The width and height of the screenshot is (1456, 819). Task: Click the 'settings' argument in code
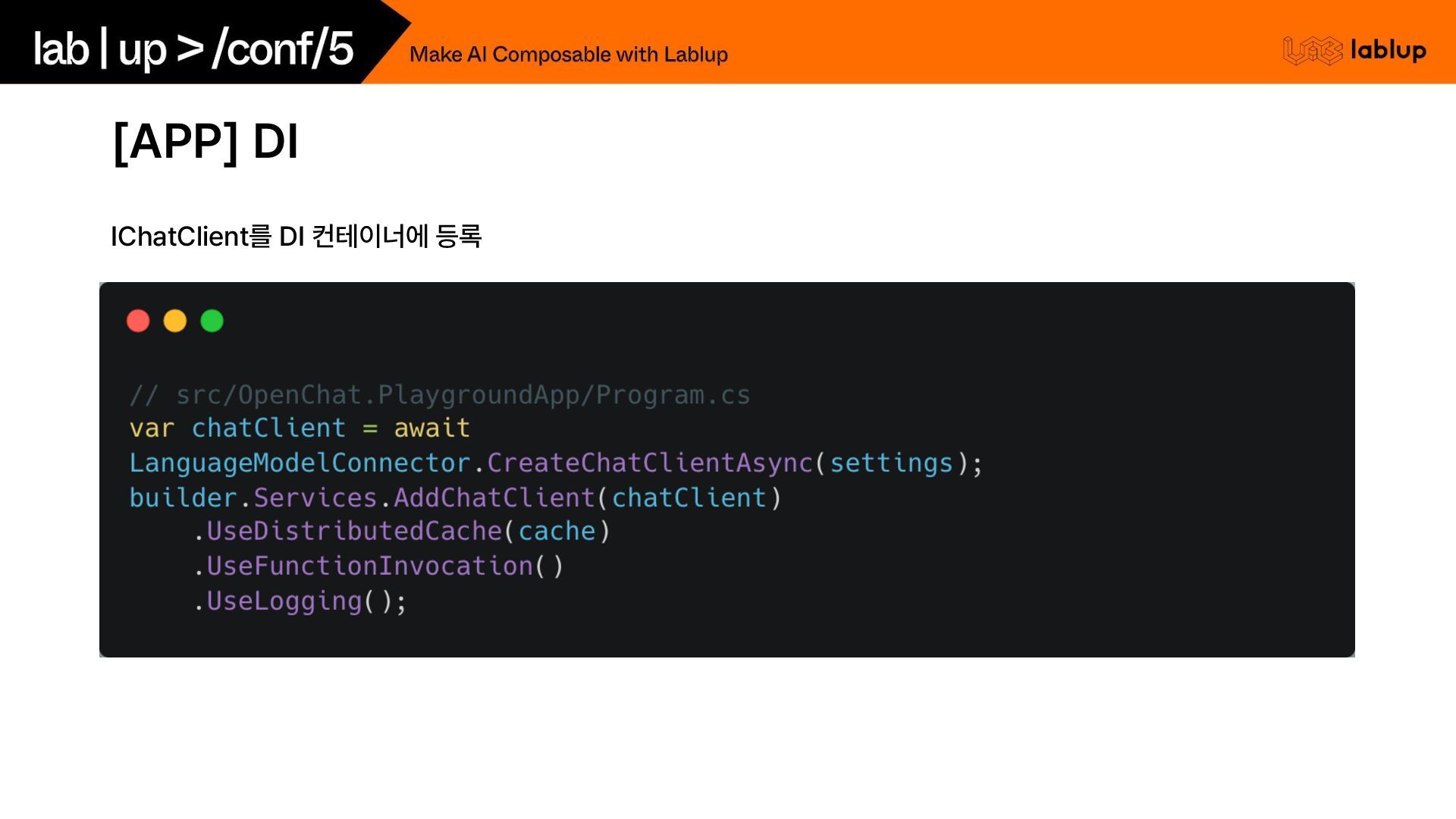891,463
